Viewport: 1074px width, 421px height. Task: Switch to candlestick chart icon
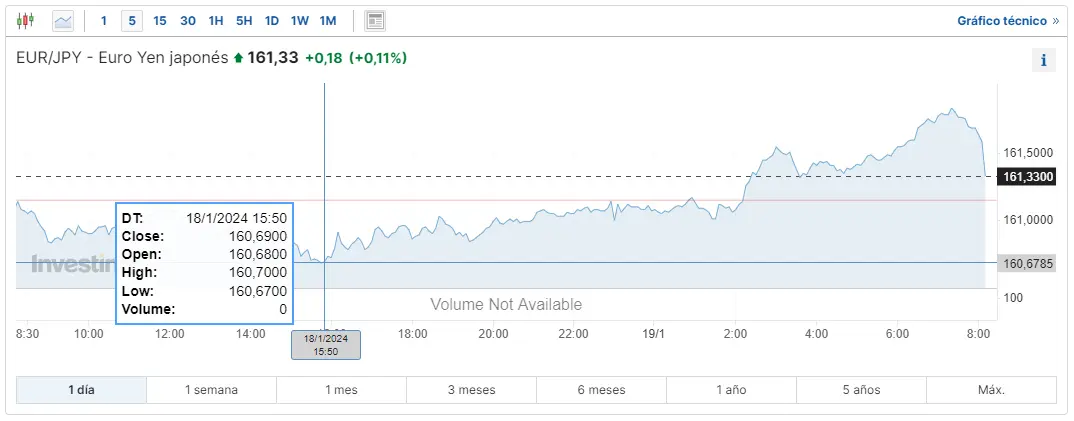pyautogui.click(x=25, y=21)
